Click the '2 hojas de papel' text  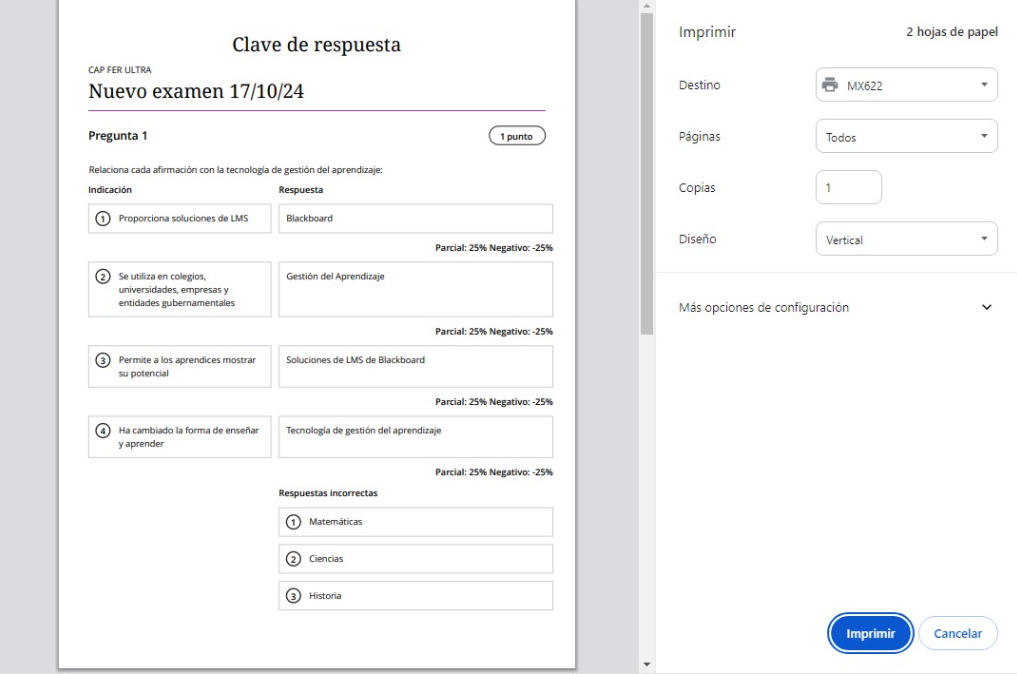click(951, 32)
